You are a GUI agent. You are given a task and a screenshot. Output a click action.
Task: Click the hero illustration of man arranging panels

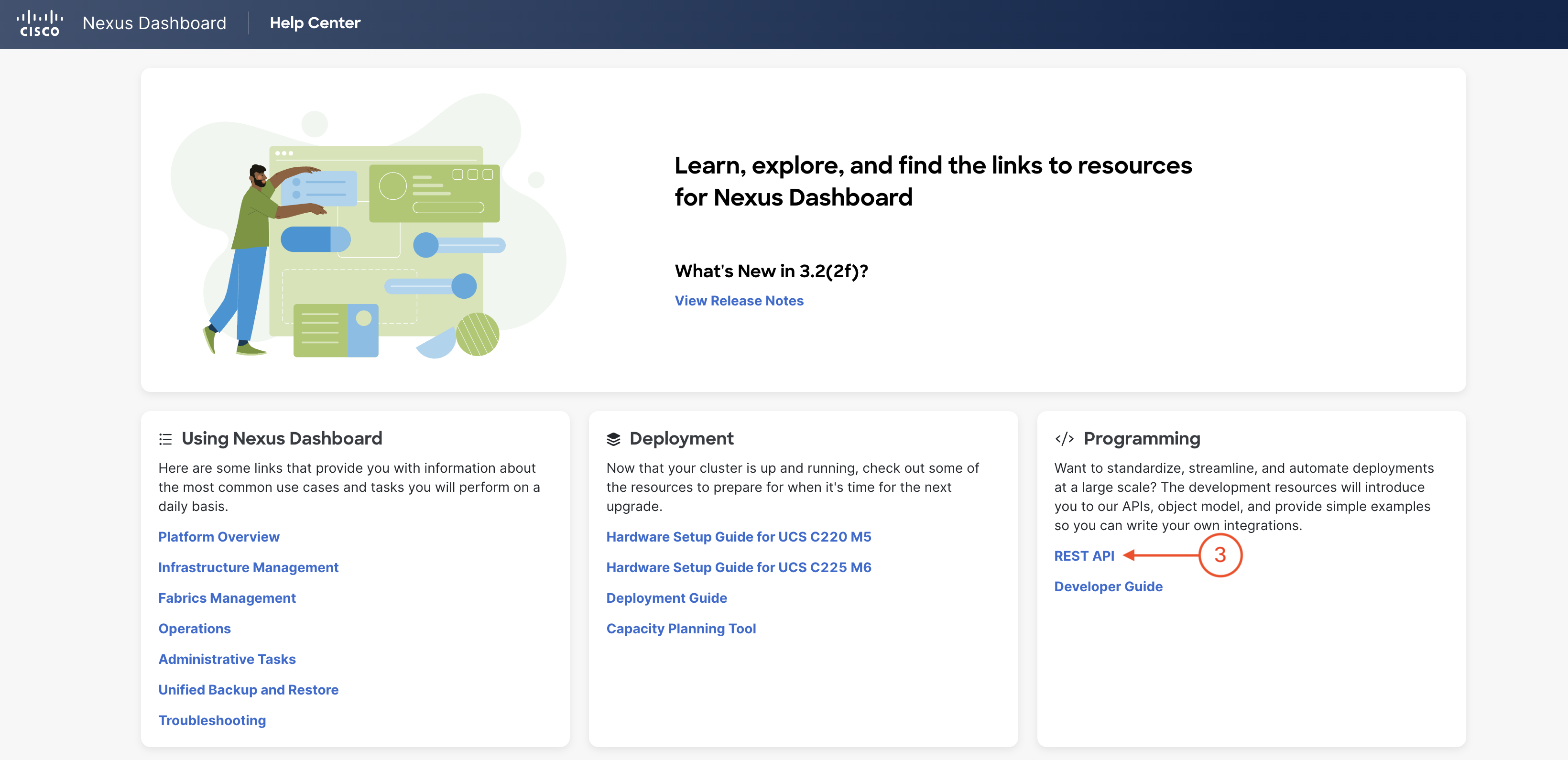point(368,227)
